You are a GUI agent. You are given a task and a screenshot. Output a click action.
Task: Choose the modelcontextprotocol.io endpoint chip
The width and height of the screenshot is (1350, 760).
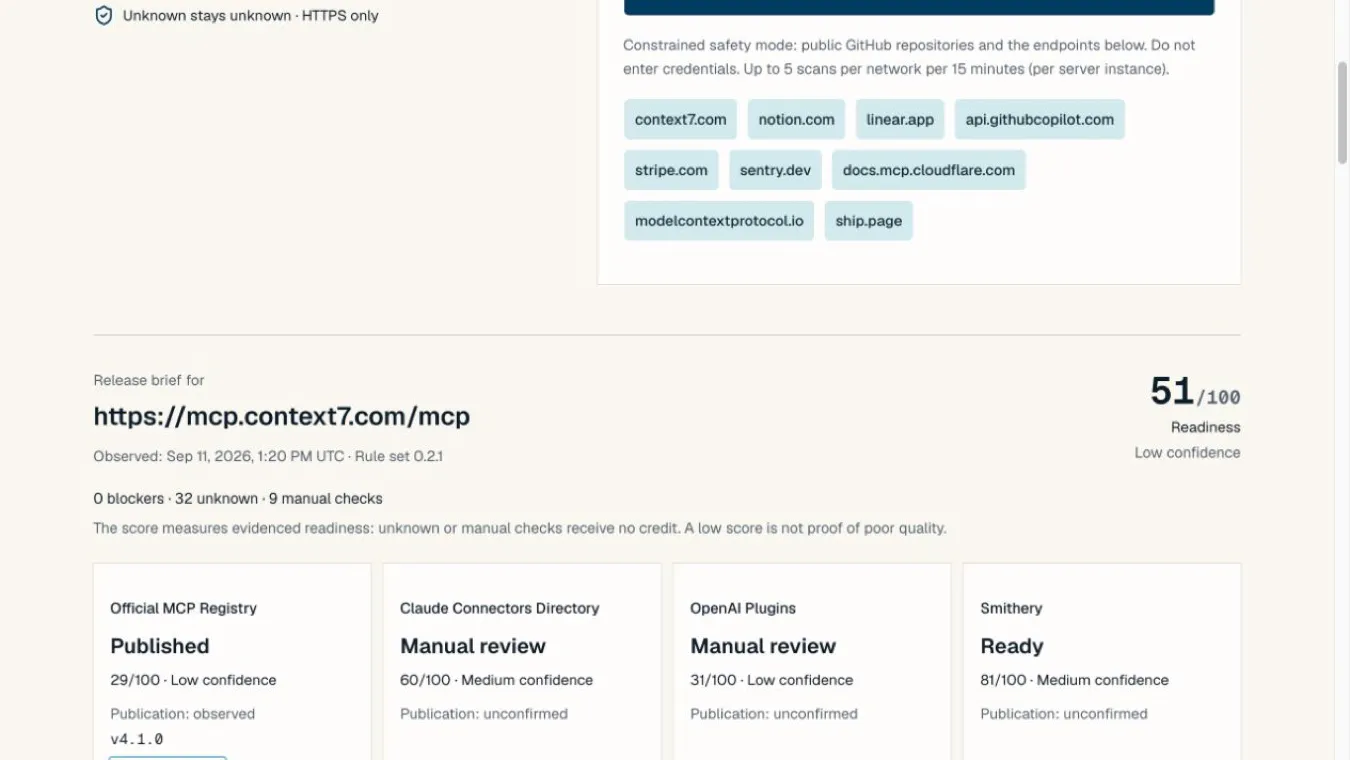719,221
